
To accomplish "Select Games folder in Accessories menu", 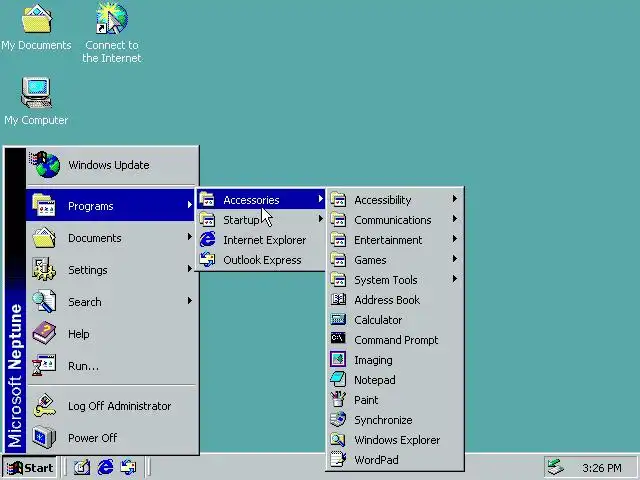I will point(395,260).
